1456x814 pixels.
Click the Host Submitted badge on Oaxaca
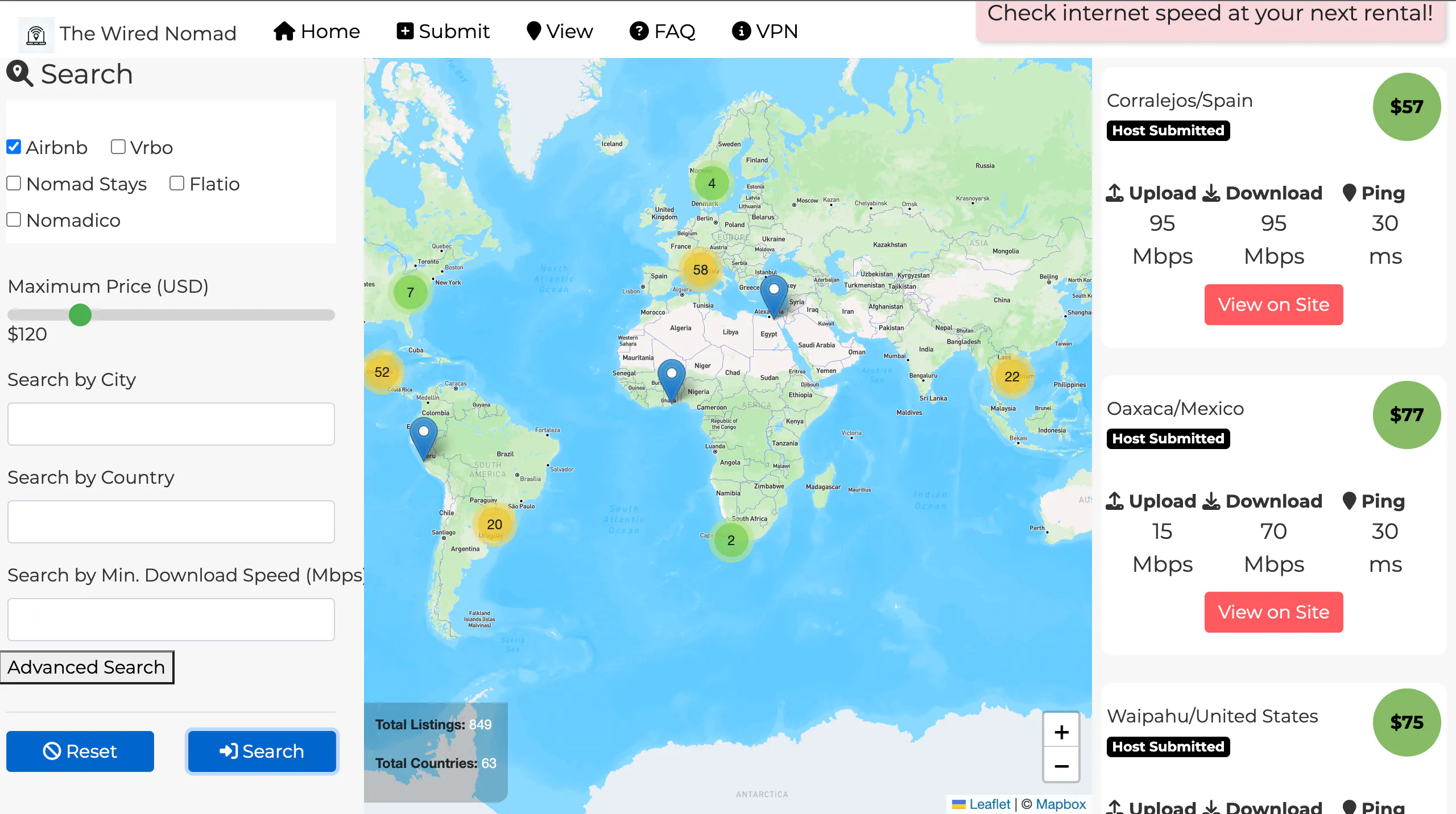click(1168, 439)
